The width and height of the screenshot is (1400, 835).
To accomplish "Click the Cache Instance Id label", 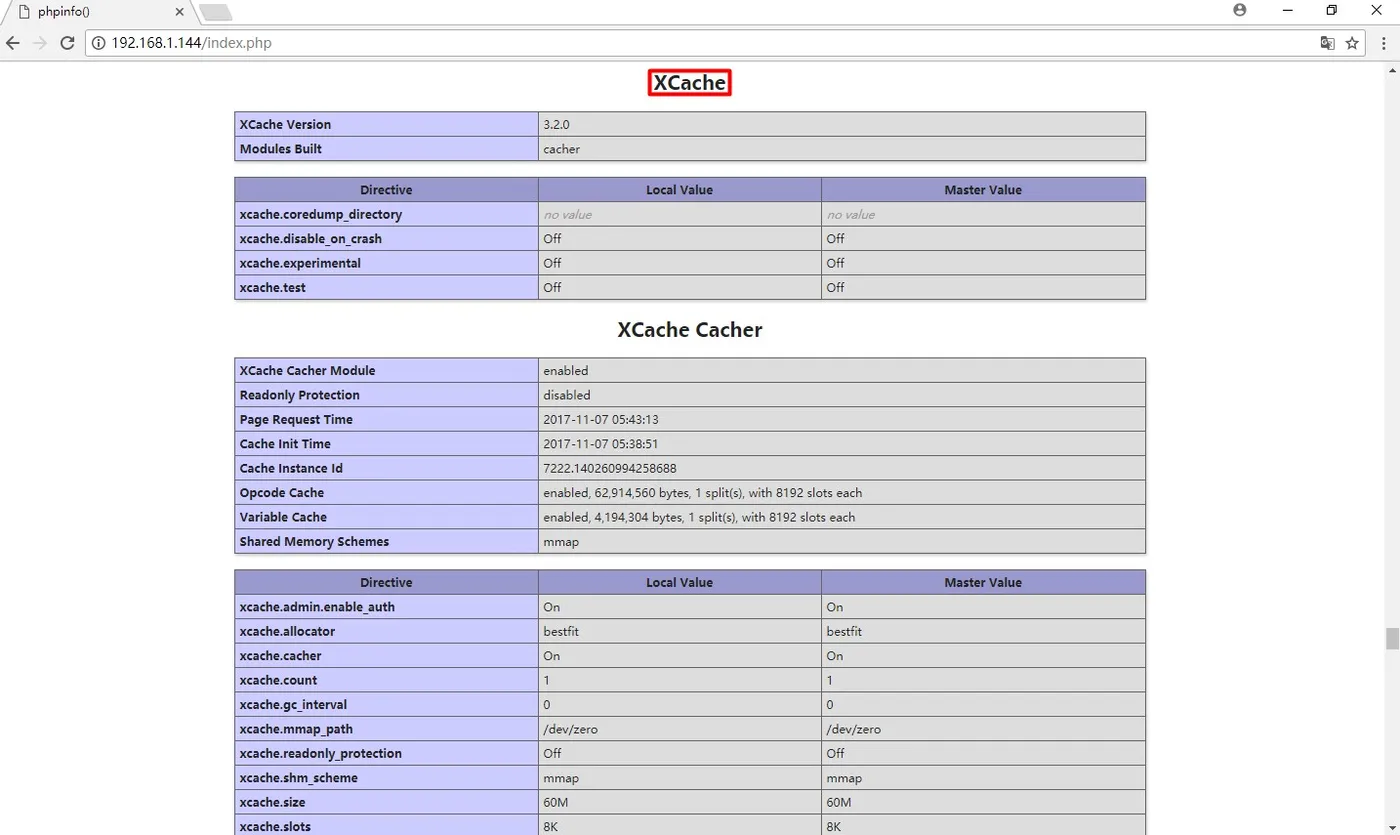I will click(291, 468).
